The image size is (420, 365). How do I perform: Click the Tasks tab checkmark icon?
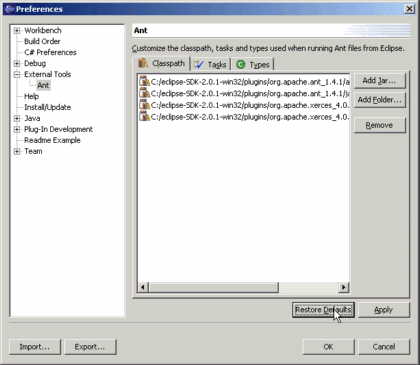click(199, 64)
